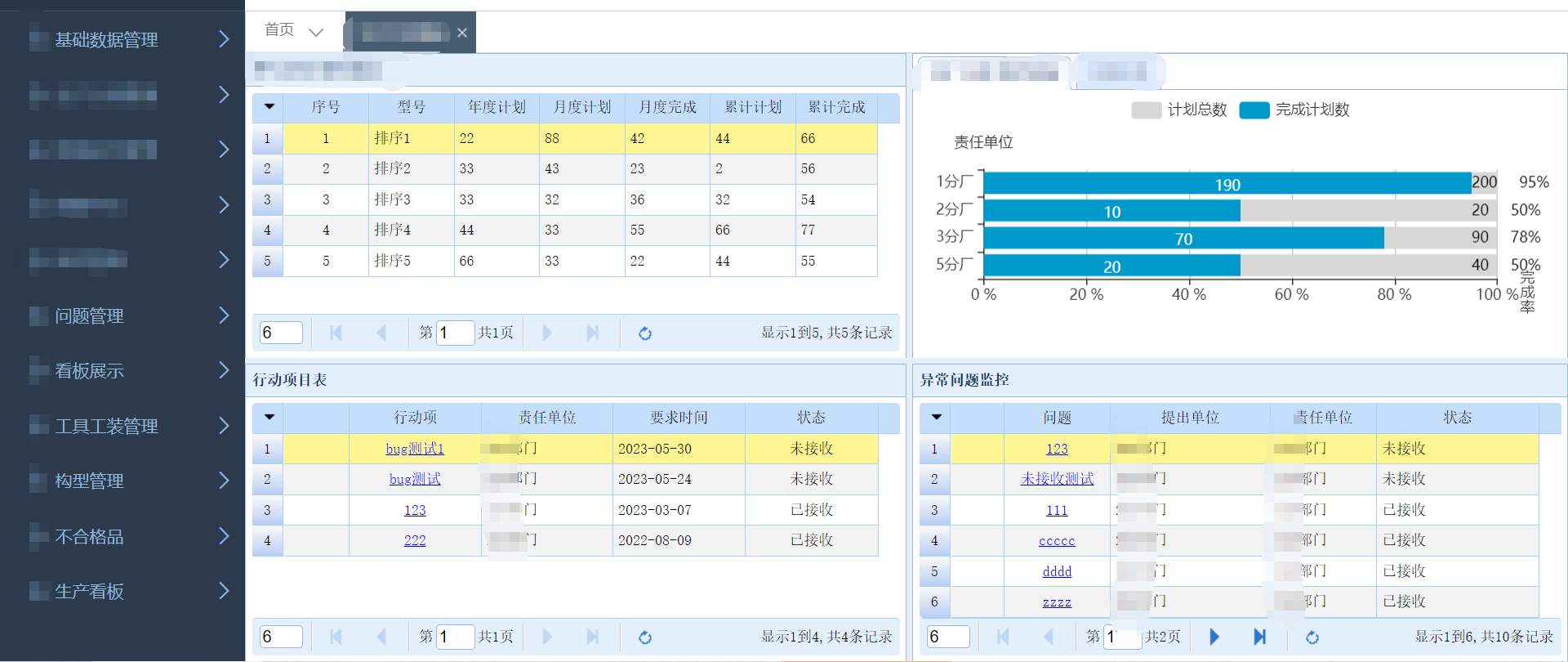1568x662 pixels.
Task: Click the 问题管理 sidebar icon
Action: tap(39, 316)
